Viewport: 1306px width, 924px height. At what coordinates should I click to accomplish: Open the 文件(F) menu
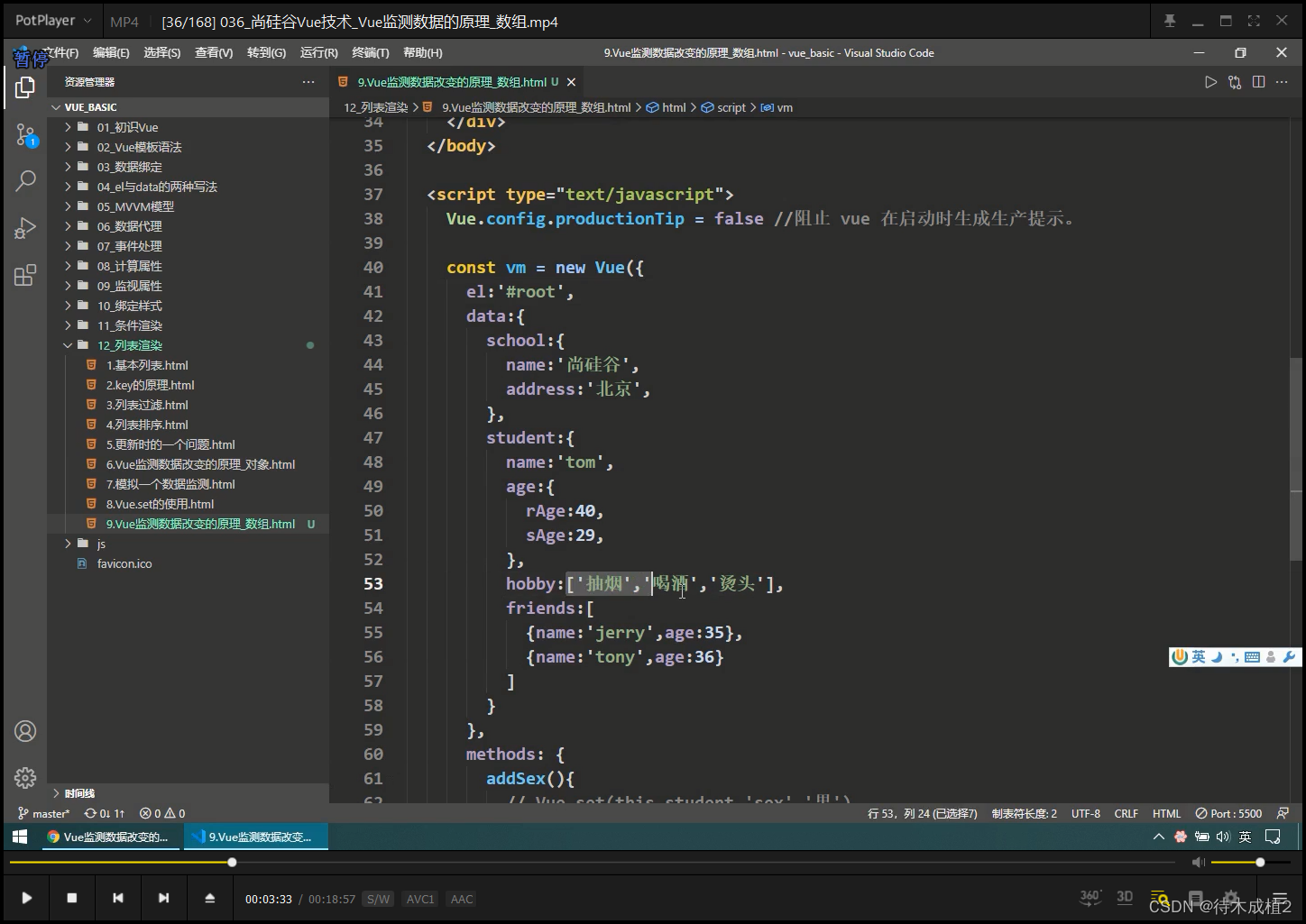[x=60, y=53]
